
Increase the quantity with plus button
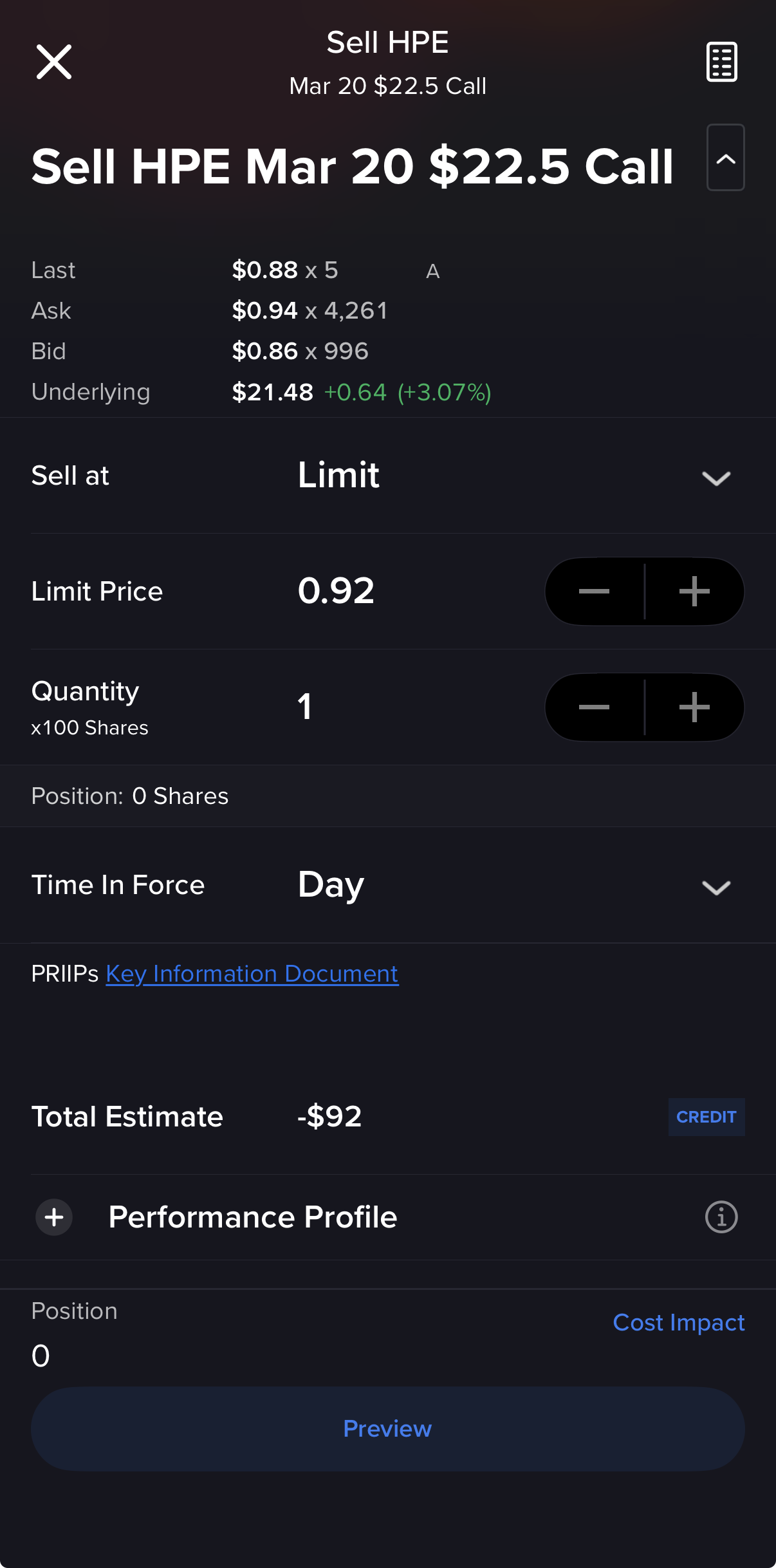point(694,707)
